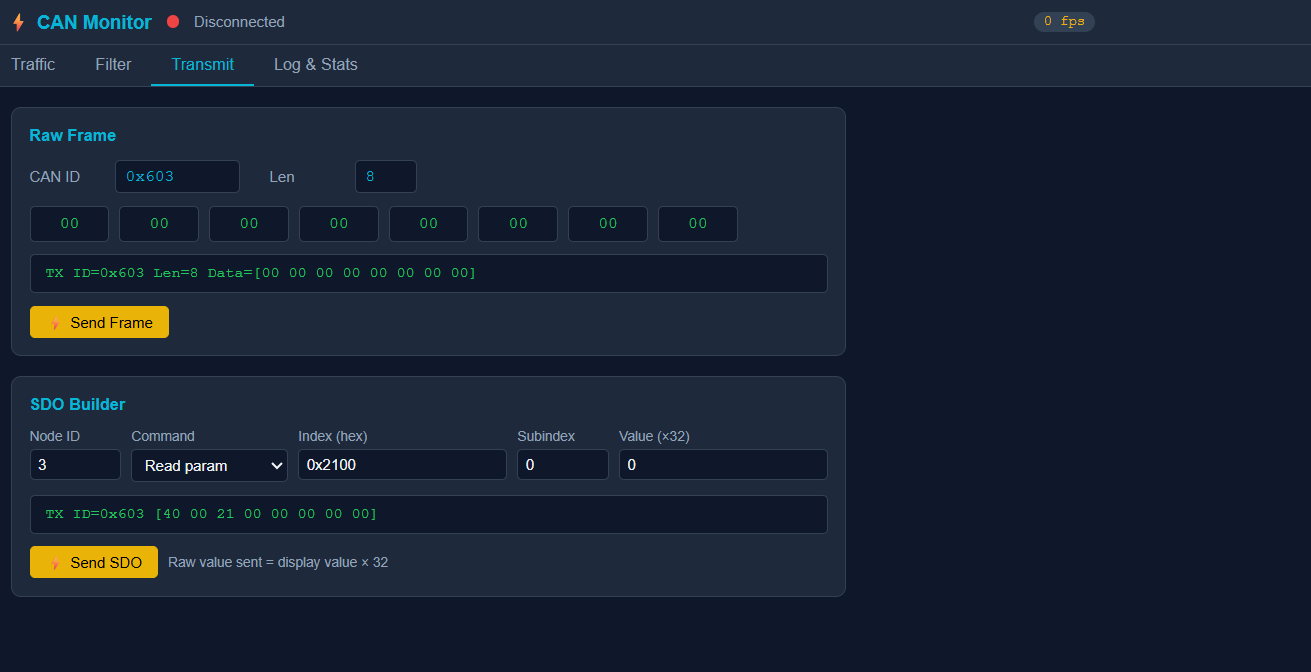The height and width of the screenshot is (672, 1311).
Task: Edit the Index (hex) field
Action: click(402, 465)
